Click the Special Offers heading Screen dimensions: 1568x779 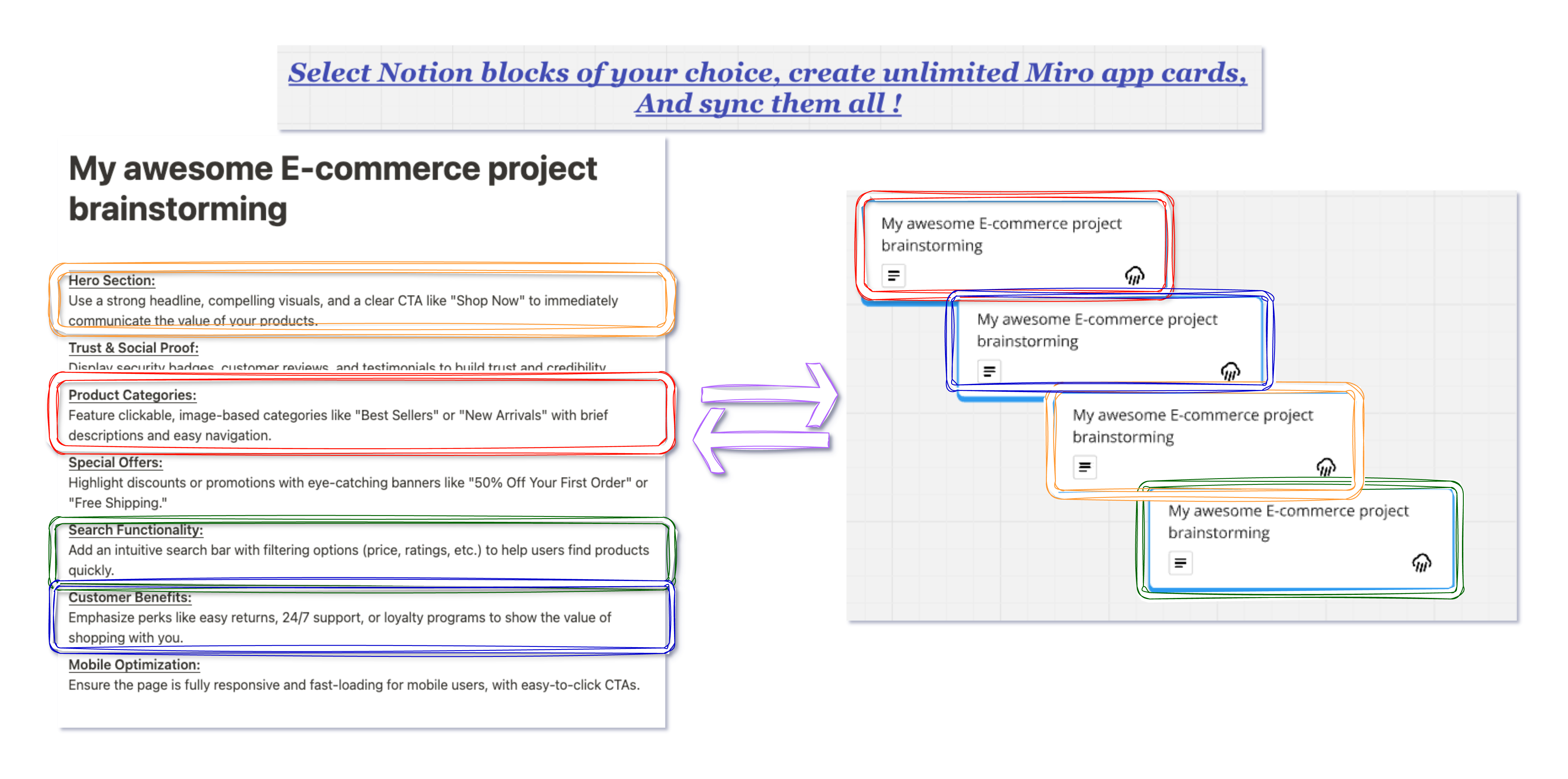tap(115, 462)
